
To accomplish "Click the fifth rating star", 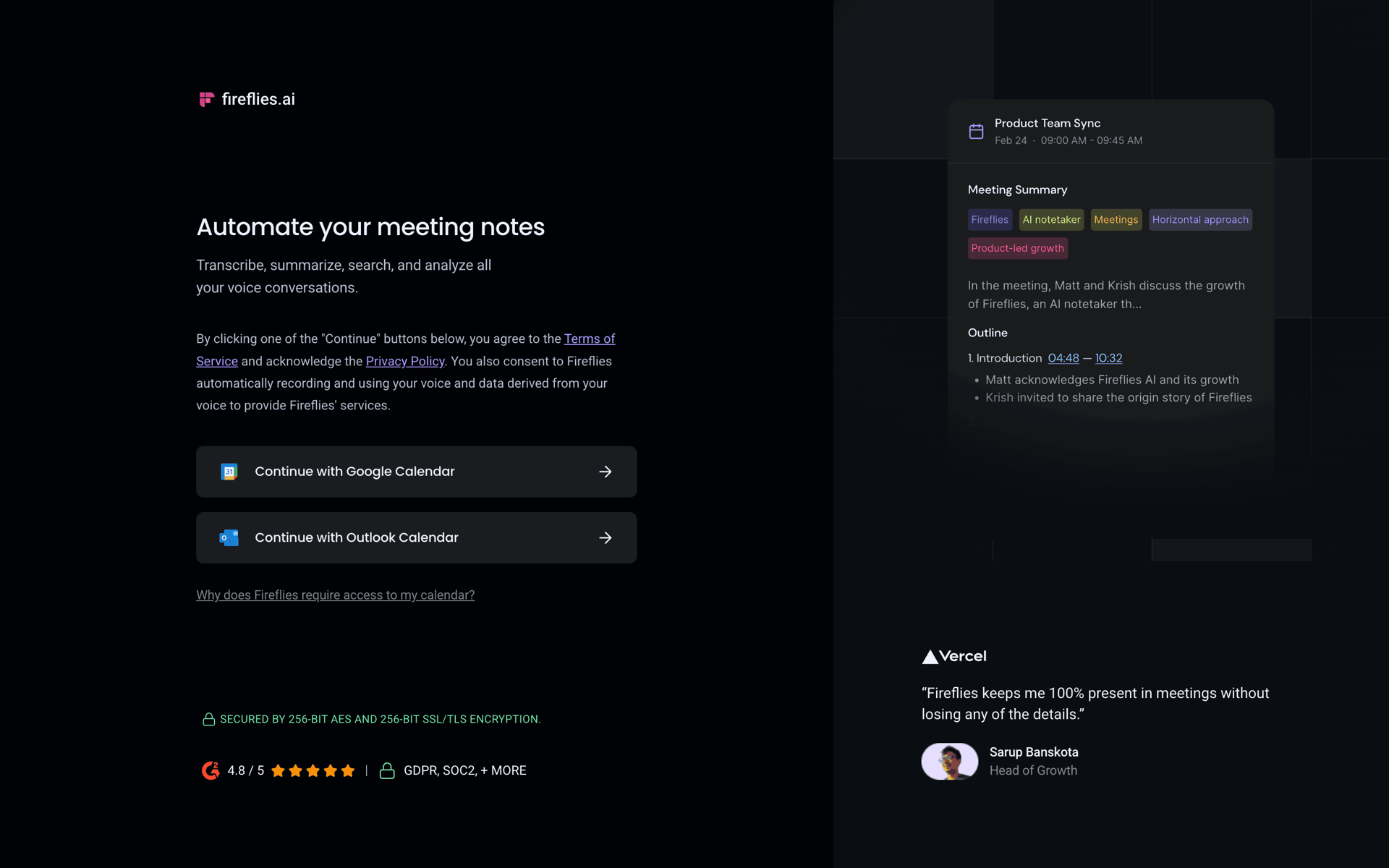I will 348,770.
